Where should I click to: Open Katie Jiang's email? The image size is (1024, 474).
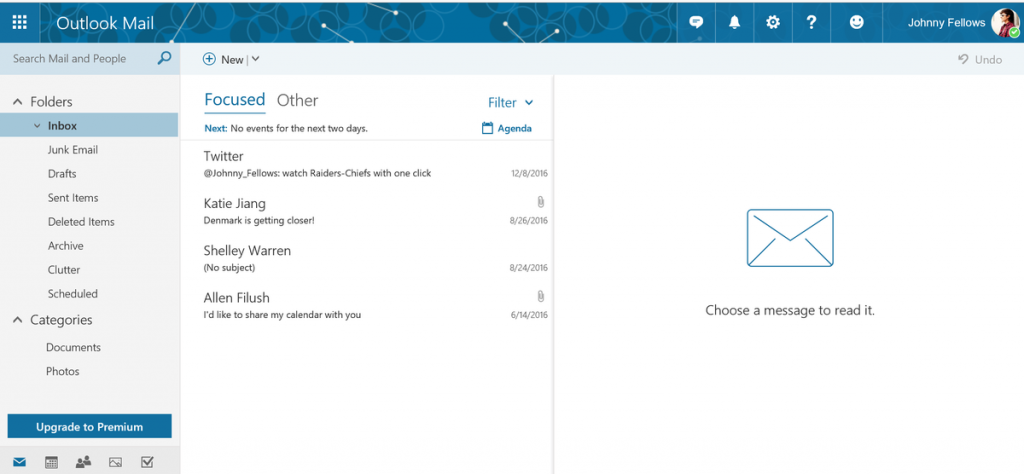point(366,212)
